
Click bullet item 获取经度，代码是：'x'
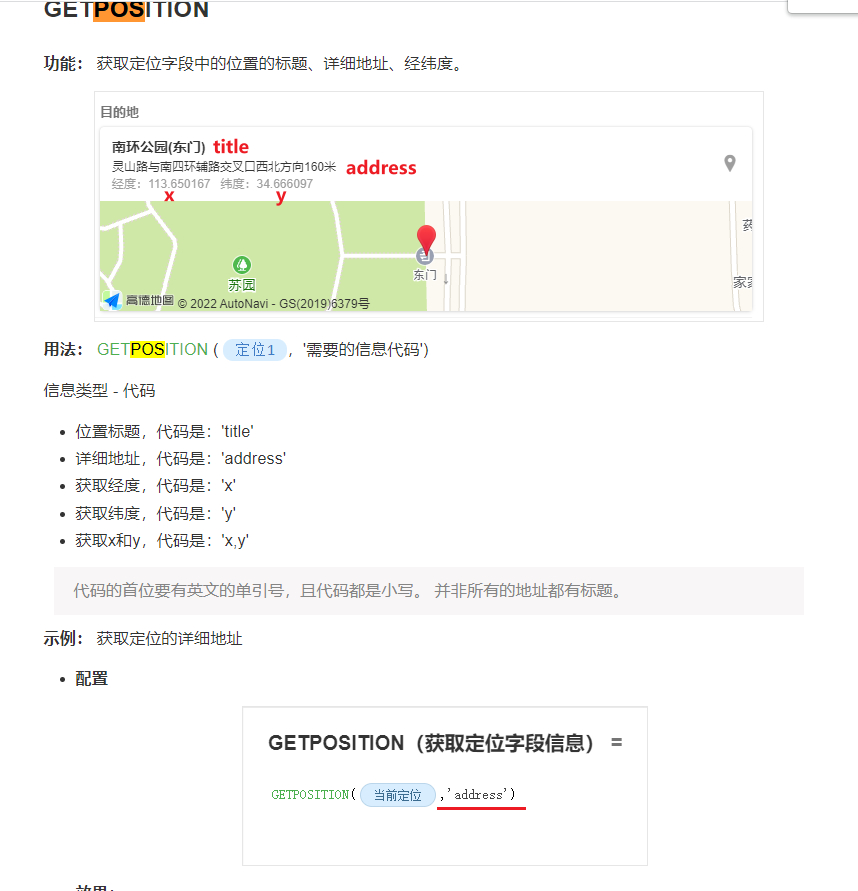click(156, 486)
